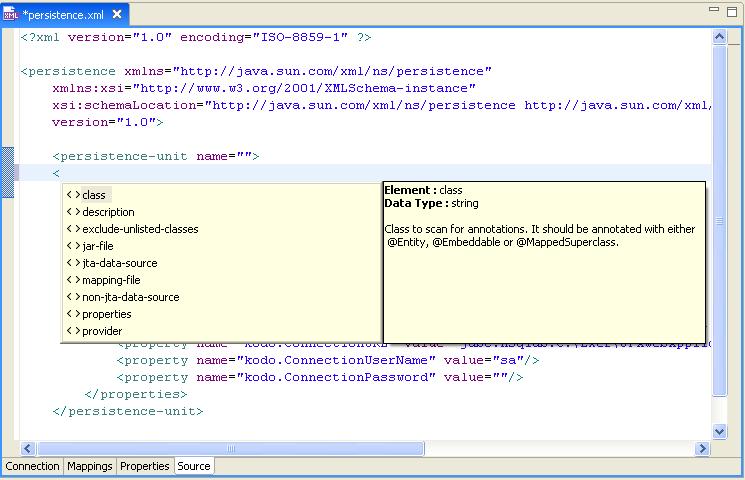This screenshot has width=745, height=480.
Task: Click the exclude-unlisted-classes element icon
Action: 73,229
